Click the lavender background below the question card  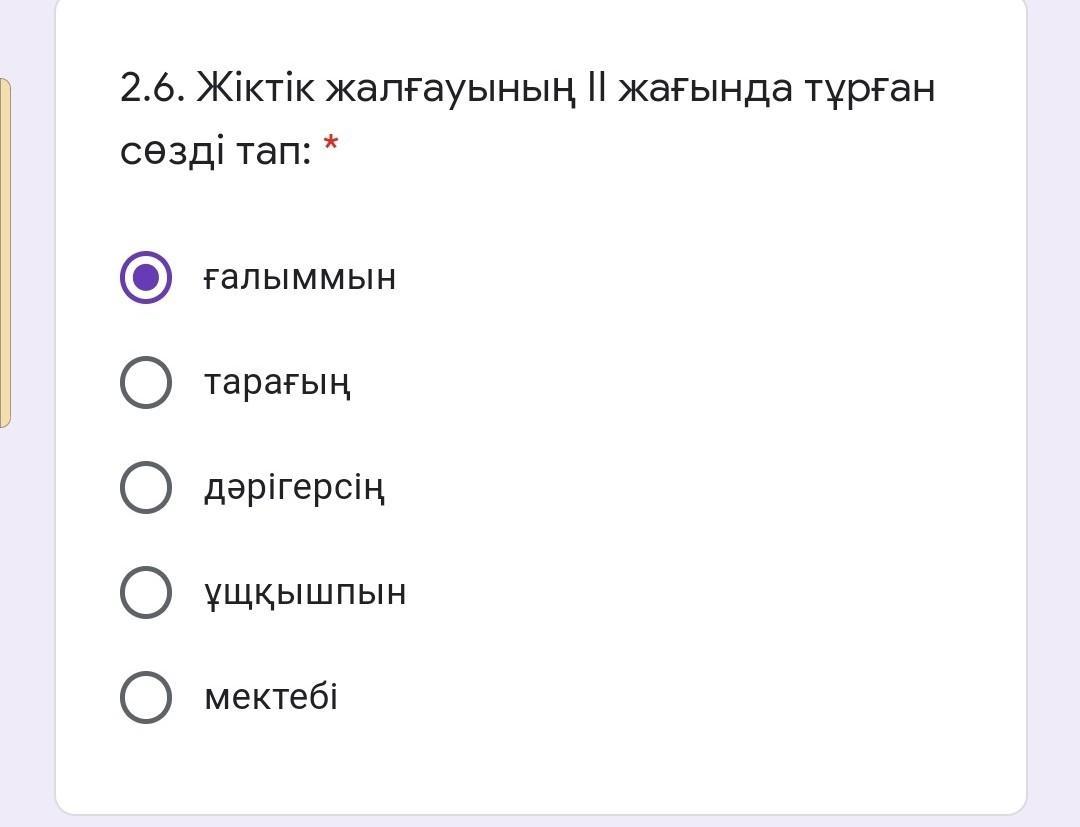click(540, 821)
